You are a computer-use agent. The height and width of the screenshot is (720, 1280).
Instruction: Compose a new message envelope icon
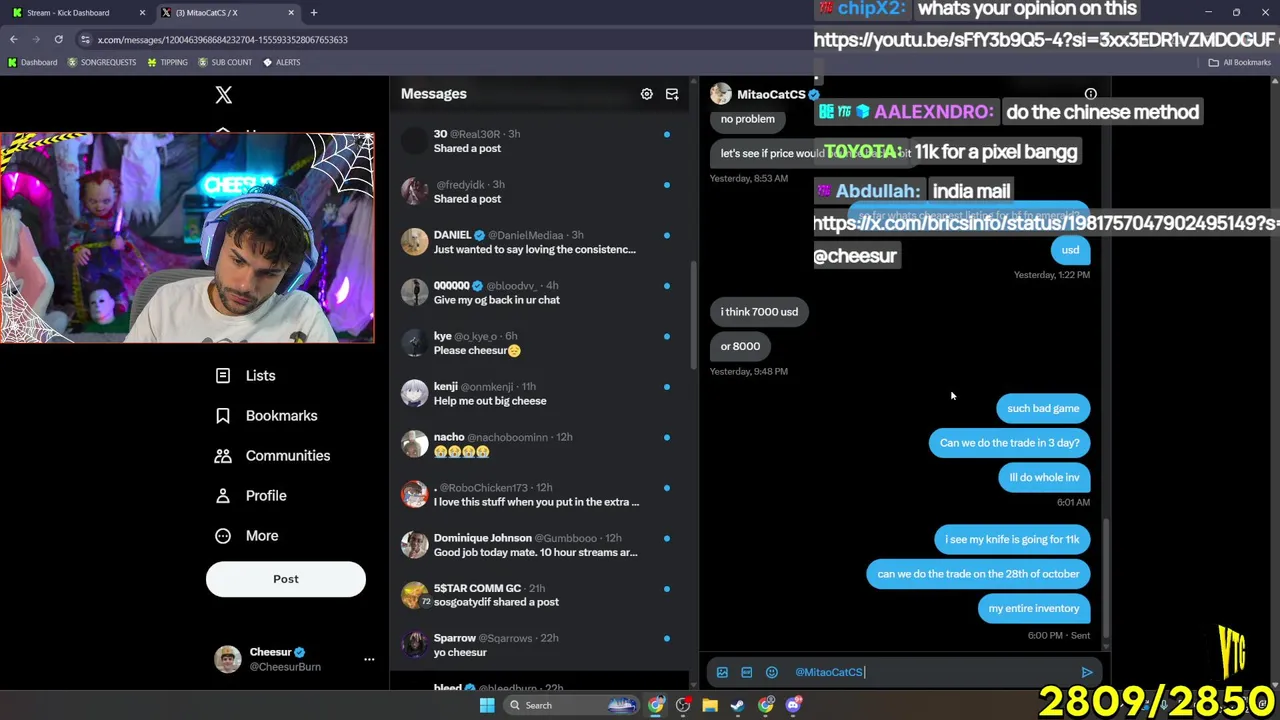coord(672,94)
